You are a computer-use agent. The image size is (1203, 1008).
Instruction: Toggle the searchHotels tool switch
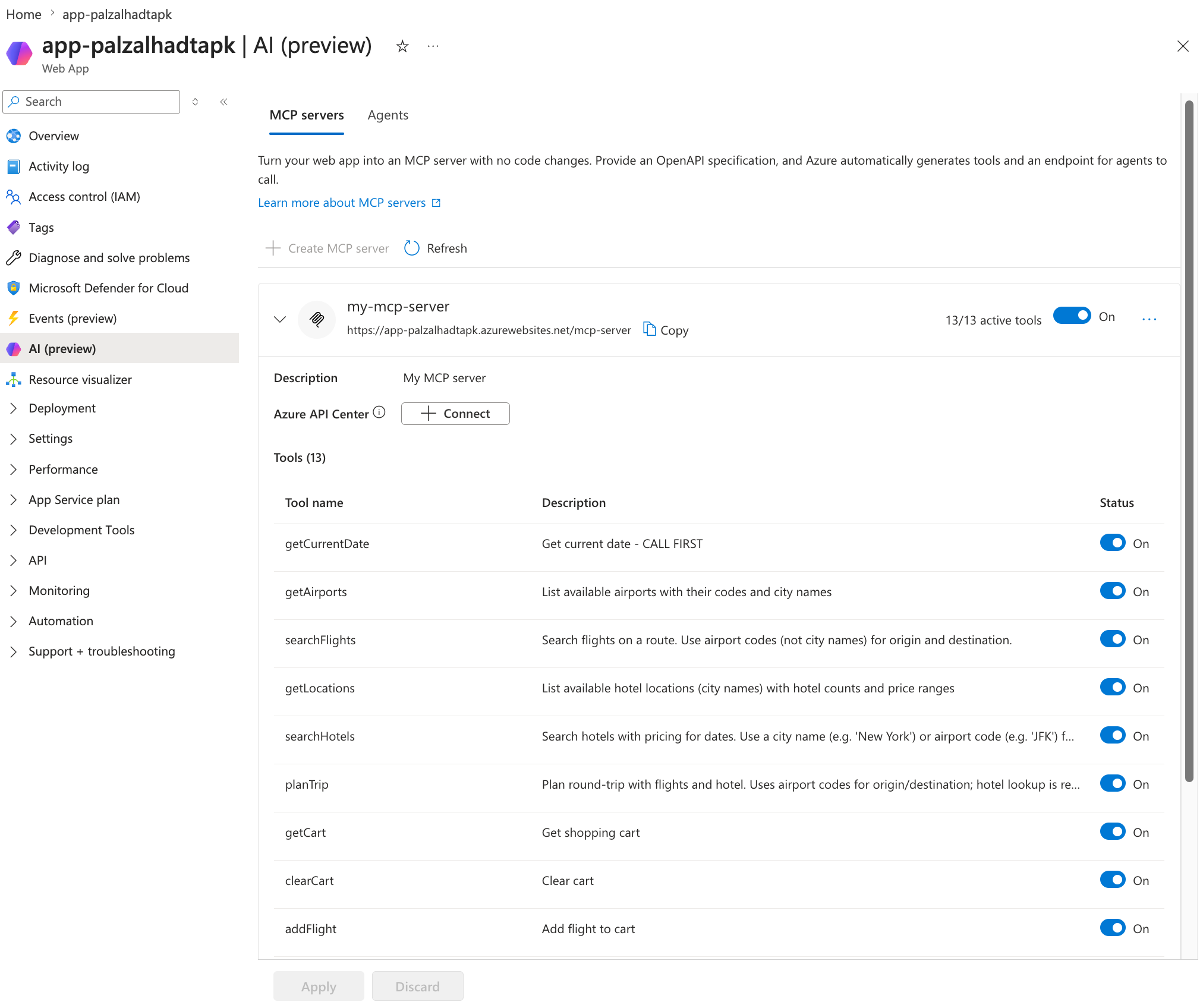coord(1113,735)
